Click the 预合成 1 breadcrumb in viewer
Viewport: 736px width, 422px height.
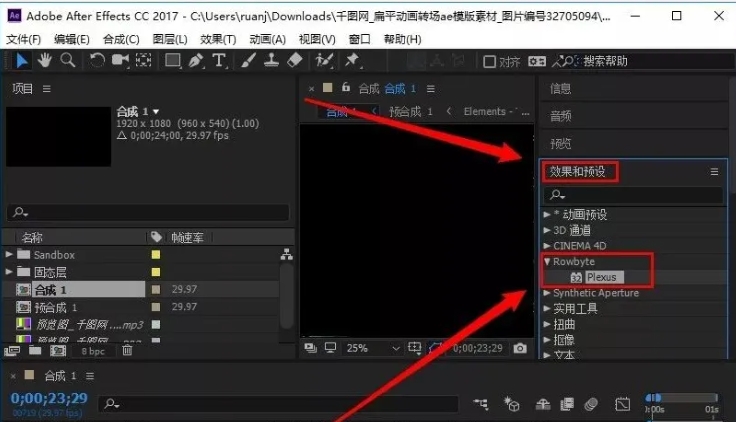click(x=411, y=112)
